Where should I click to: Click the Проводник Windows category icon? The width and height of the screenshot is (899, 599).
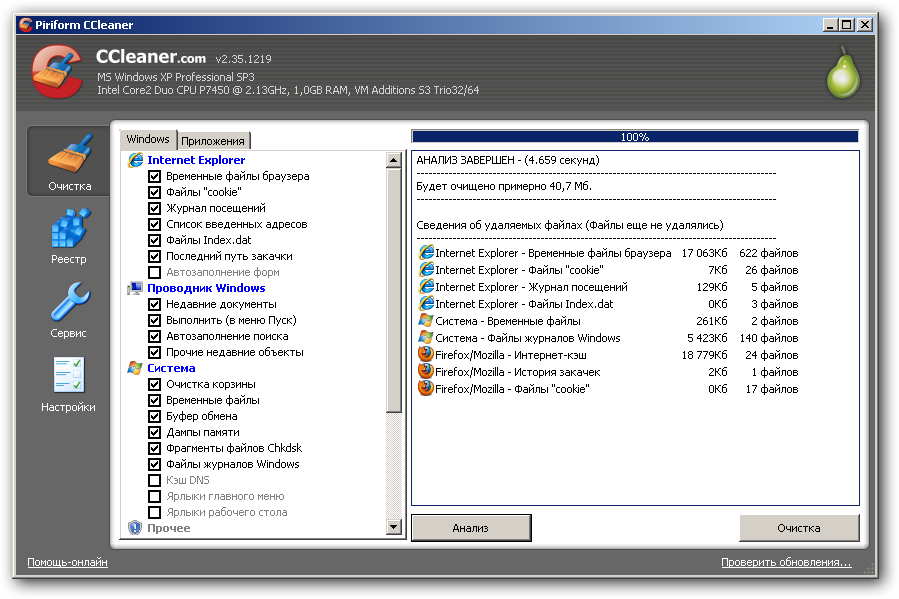click(x=135, y=288)
